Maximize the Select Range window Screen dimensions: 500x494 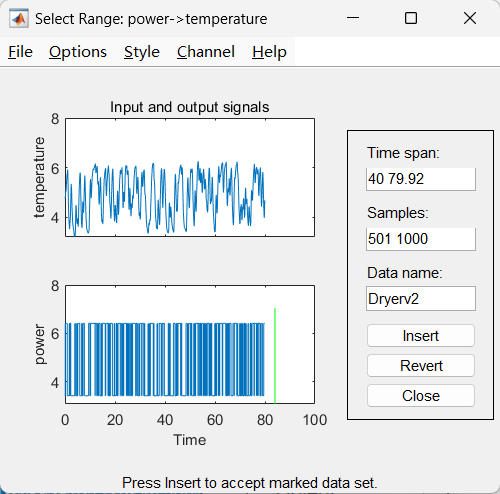click(x=411, y=18)
